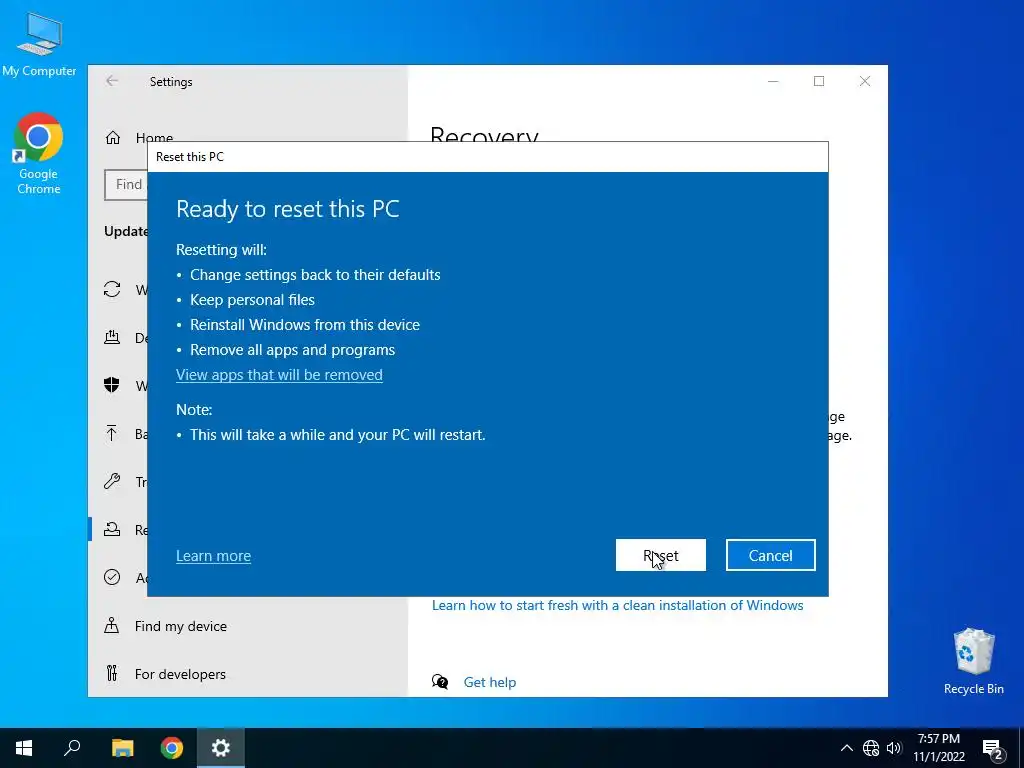
Task: Click 'Reinstall Windows from this device' text
Action: pyautogui.click(x=305, y=325)
